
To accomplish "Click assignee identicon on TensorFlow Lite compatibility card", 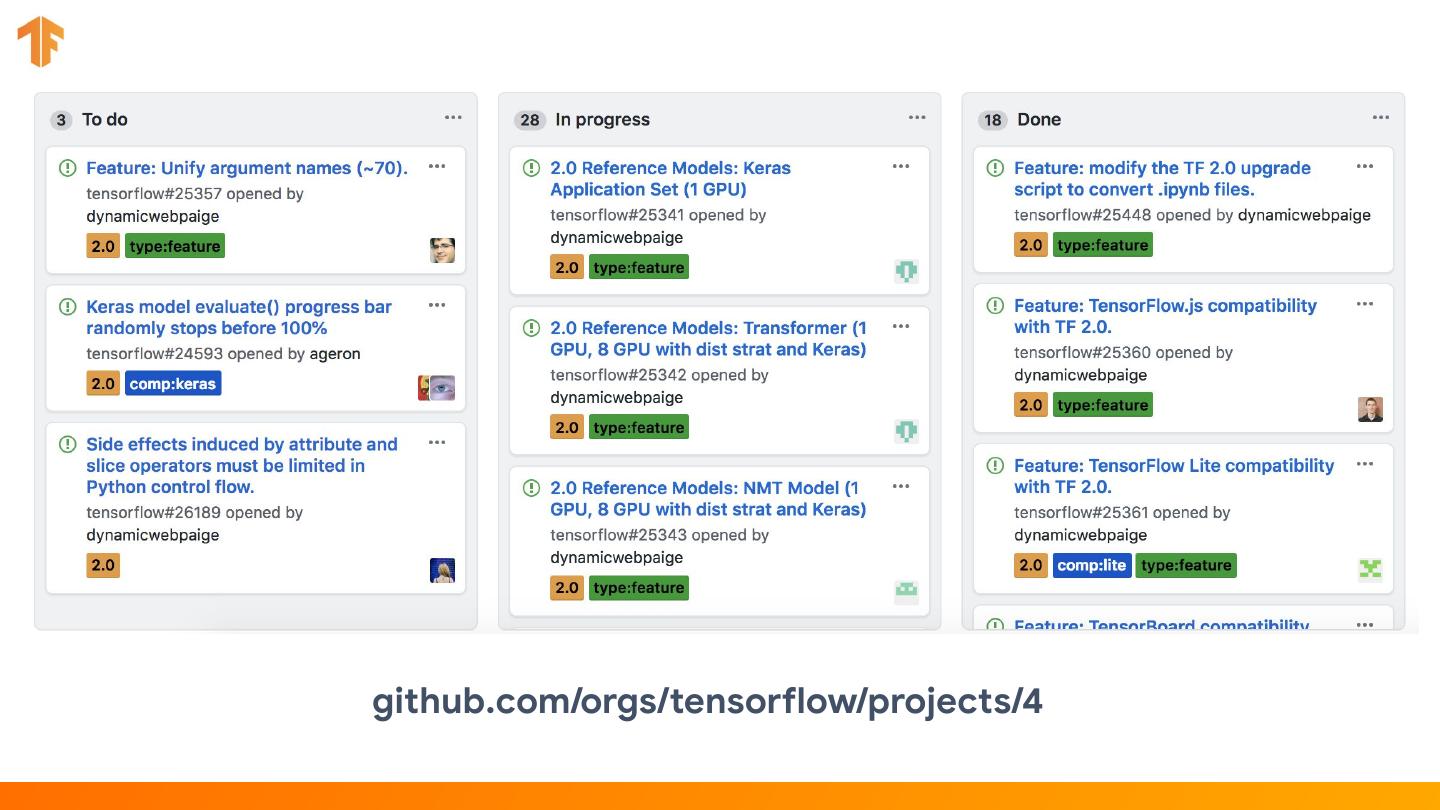I will pyautogui.click(x=1370, y=569).
